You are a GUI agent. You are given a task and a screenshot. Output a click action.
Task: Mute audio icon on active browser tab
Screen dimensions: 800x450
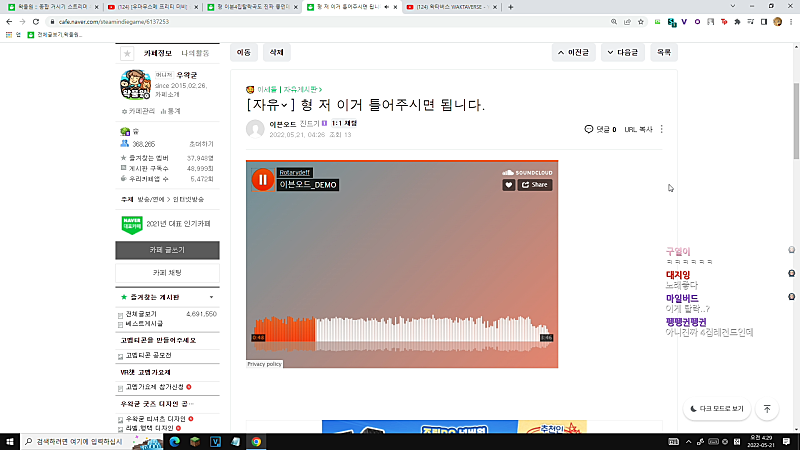point(386,7)
